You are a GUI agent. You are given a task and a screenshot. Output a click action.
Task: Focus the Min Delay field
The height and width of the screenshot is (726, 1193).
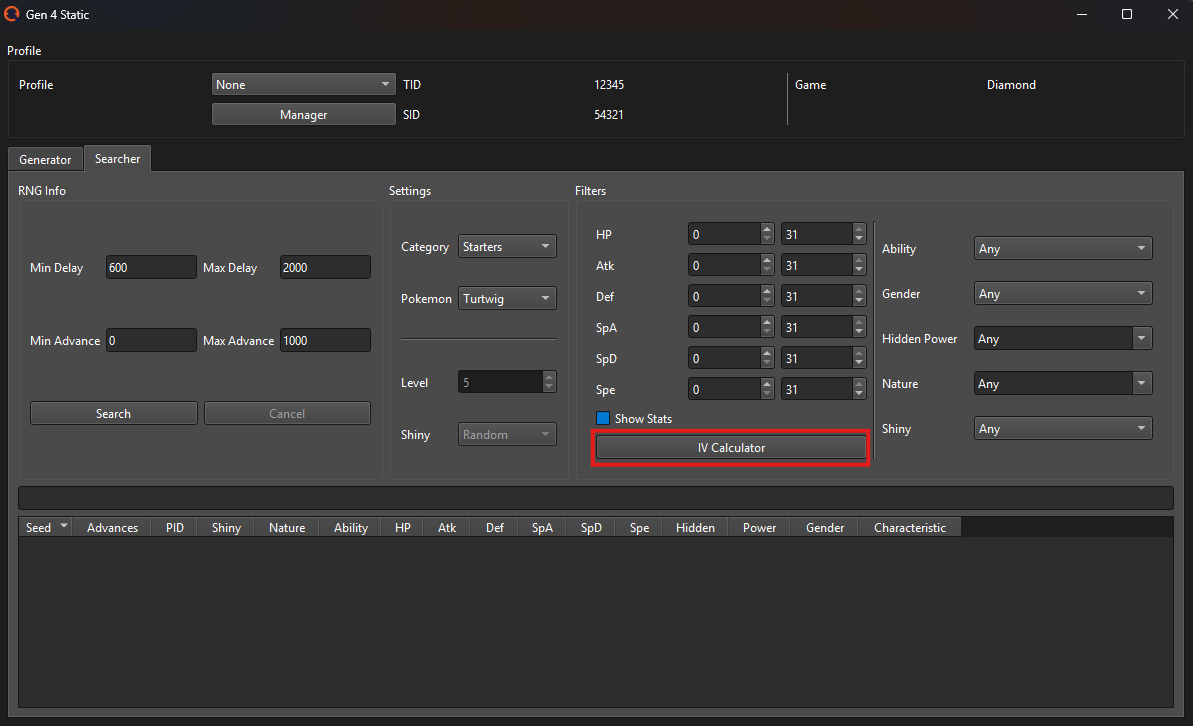(x=151, y=267)
